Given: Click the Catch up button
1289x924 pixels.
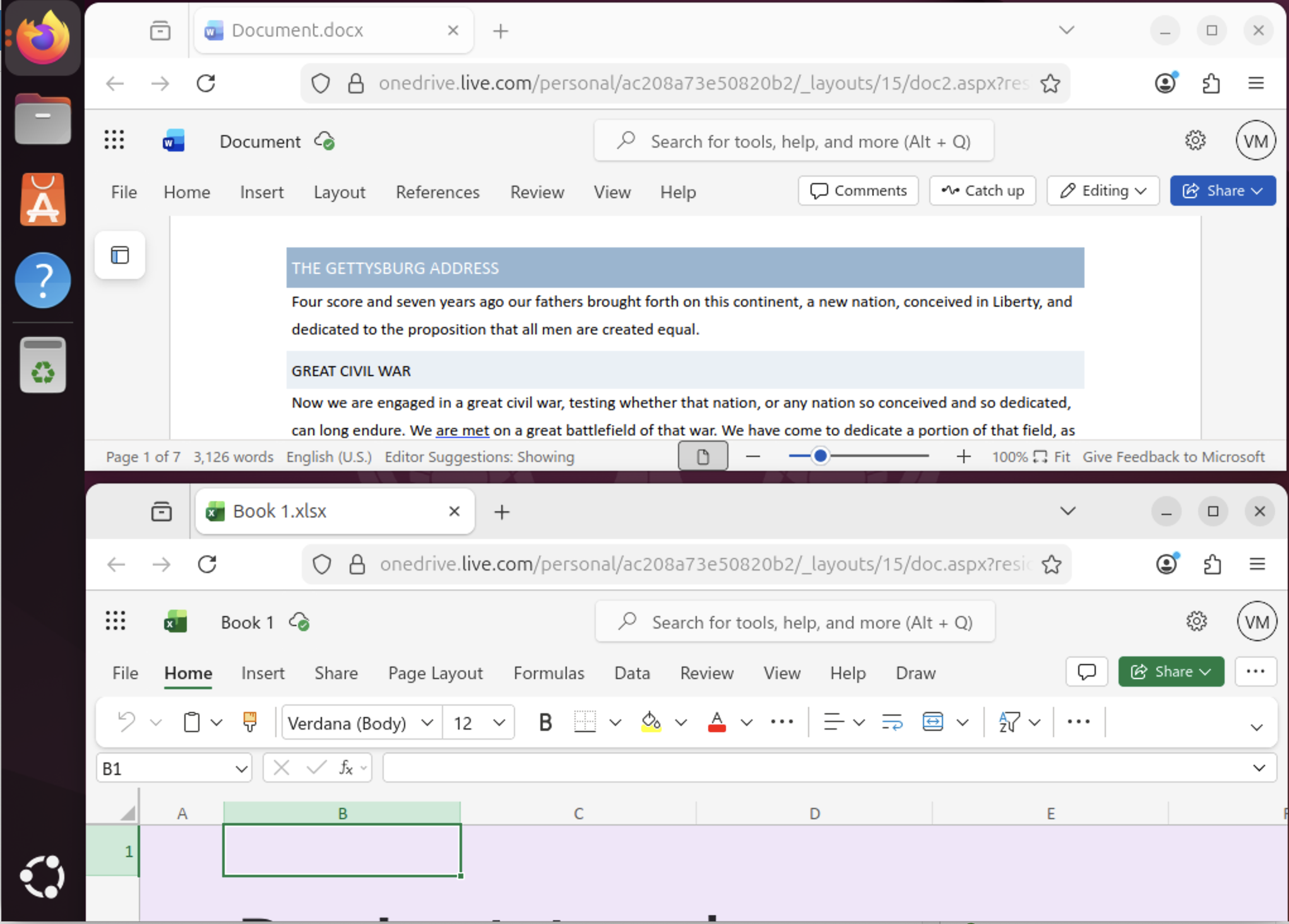Looking at the screenshot, I should [982, 191].
